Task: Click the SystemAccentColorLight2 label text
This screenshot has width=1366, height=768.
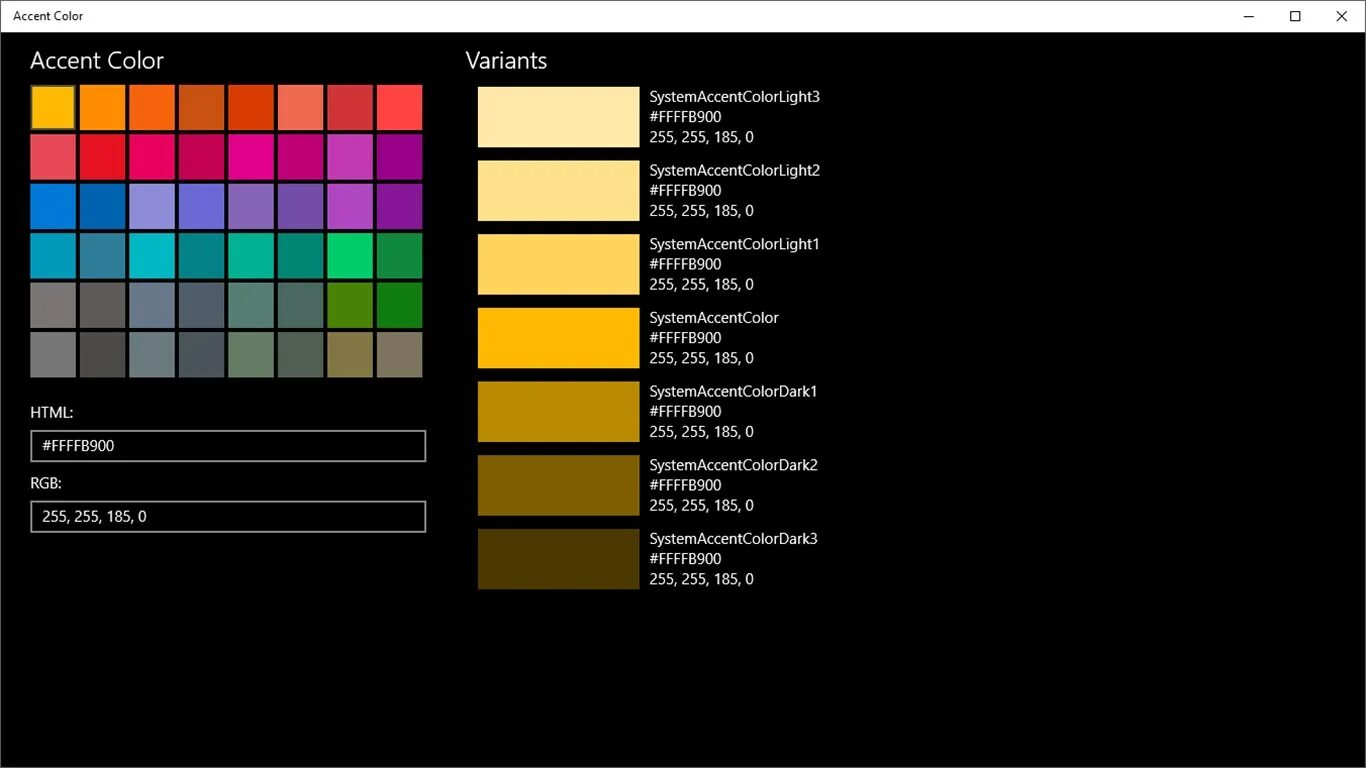Action: click(x=735, y=171)
